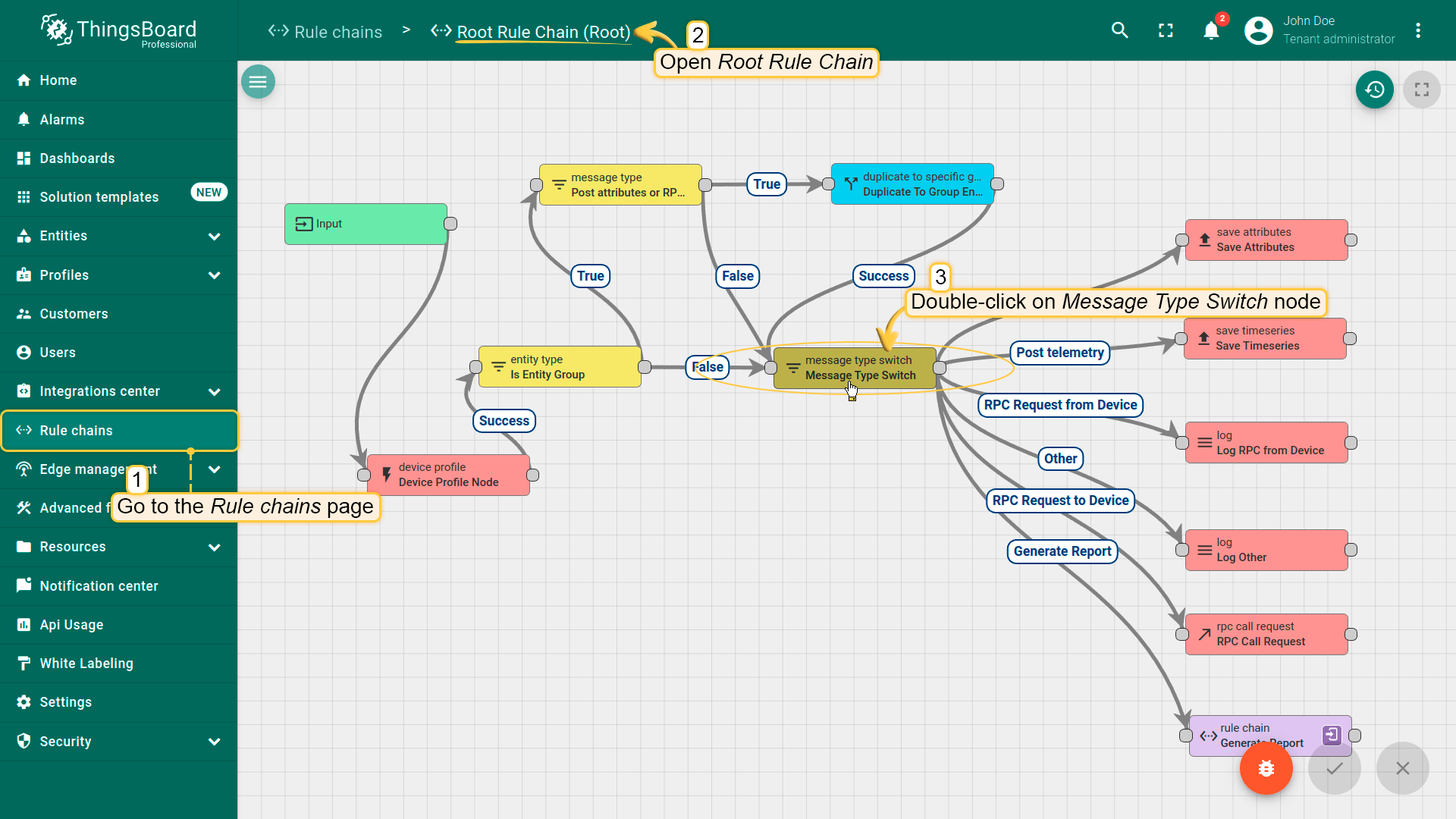Open the notifications bell
The width and height of the screenshot is (1456, 819).
pyautogui.click(x=1211, y=30)
